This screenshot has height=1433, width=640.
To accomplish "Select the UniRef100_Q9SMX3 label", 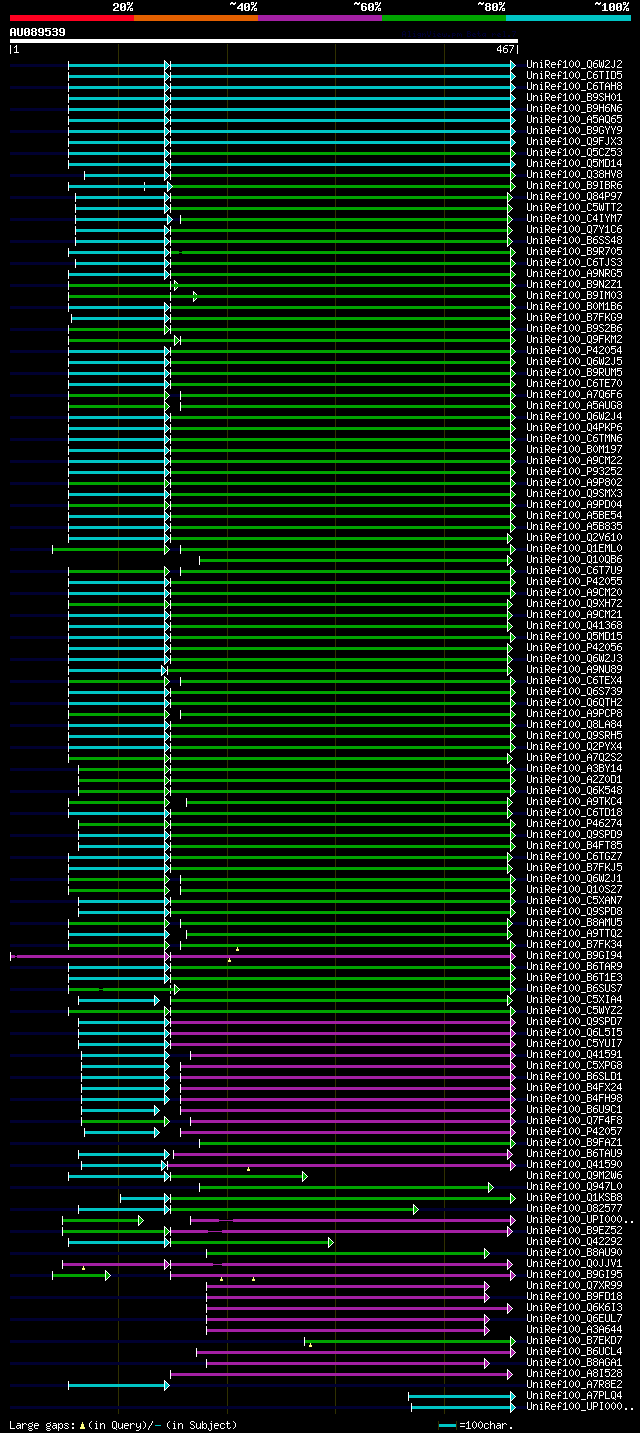I will (x=574, y=493).
